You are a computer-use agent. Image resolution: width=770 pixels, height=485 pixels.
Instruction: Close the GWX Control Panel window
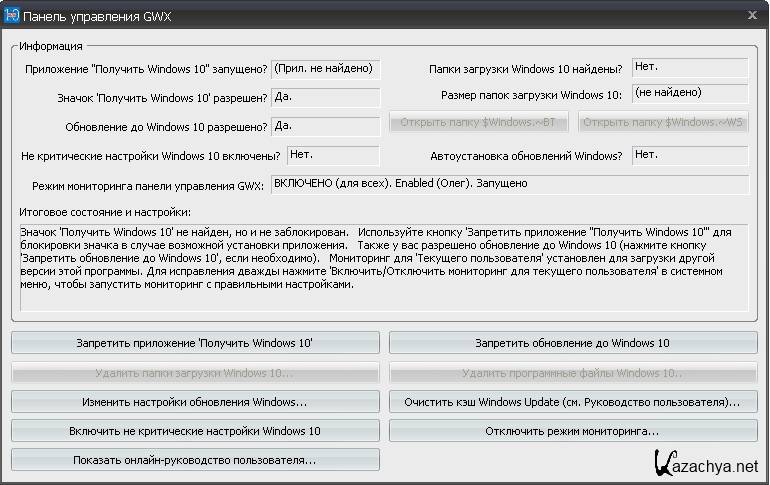click(x=751, y=15)
